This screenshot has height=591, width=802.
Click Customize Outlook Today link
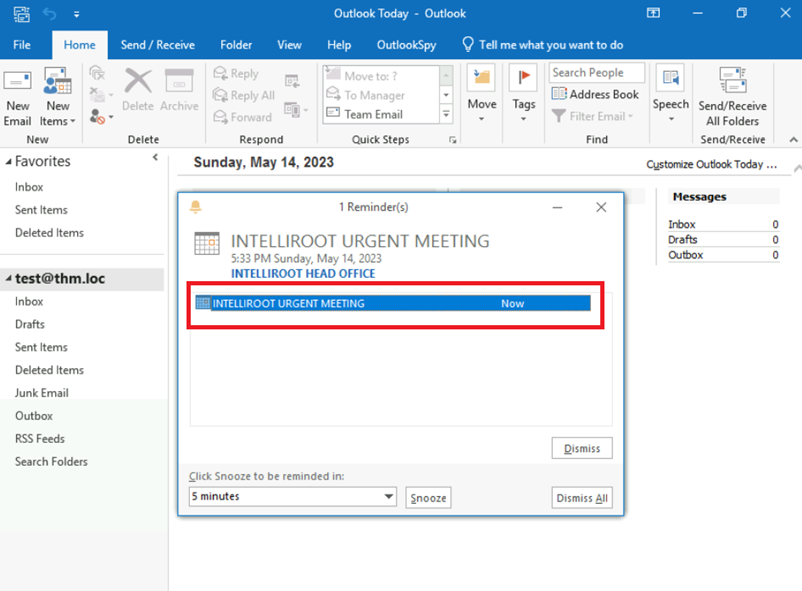tap(711, 165)
